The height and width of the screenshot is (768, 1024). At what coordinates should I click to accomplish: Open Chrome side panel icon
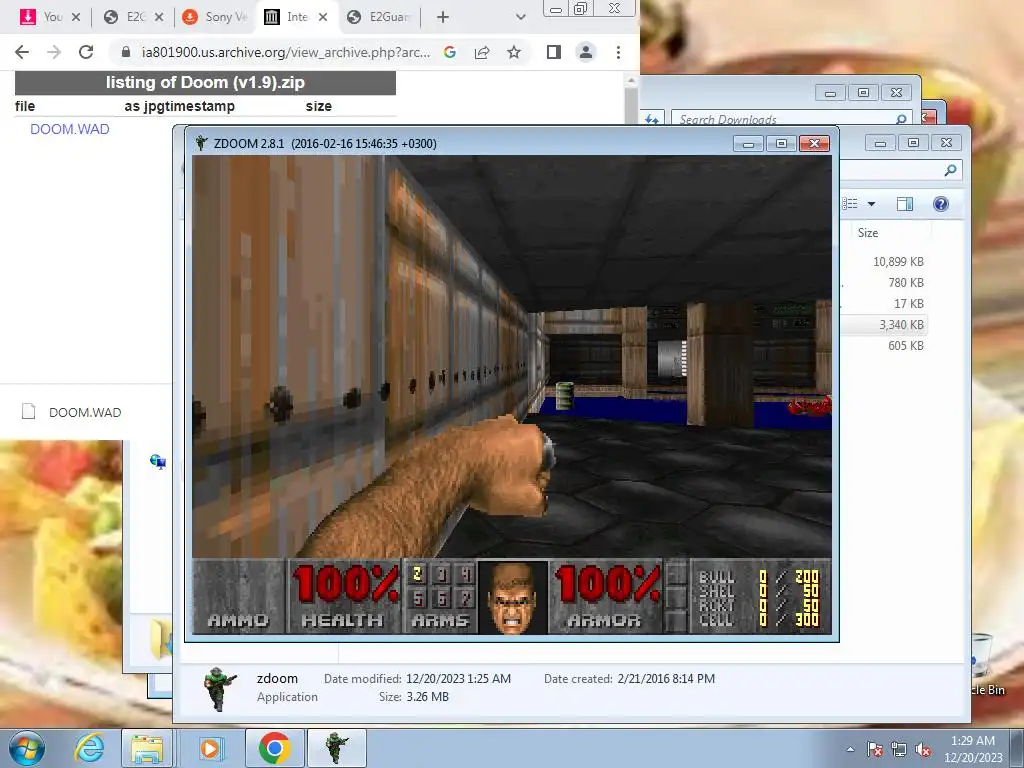[554, 52]
